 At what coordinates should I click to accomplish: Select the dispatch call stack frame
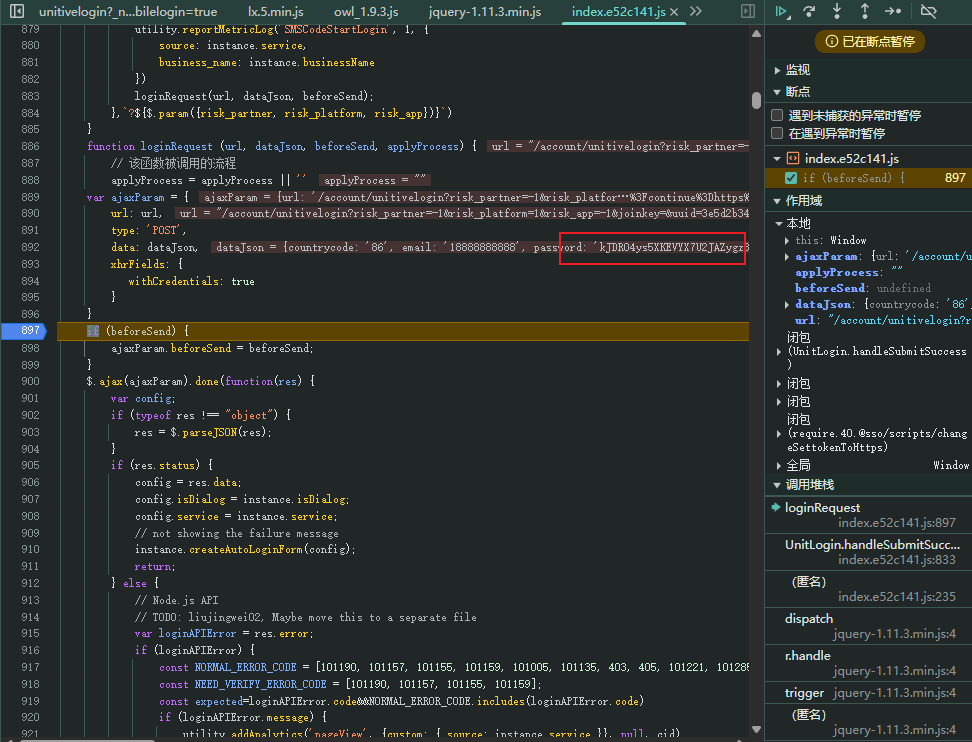[869, 625]
